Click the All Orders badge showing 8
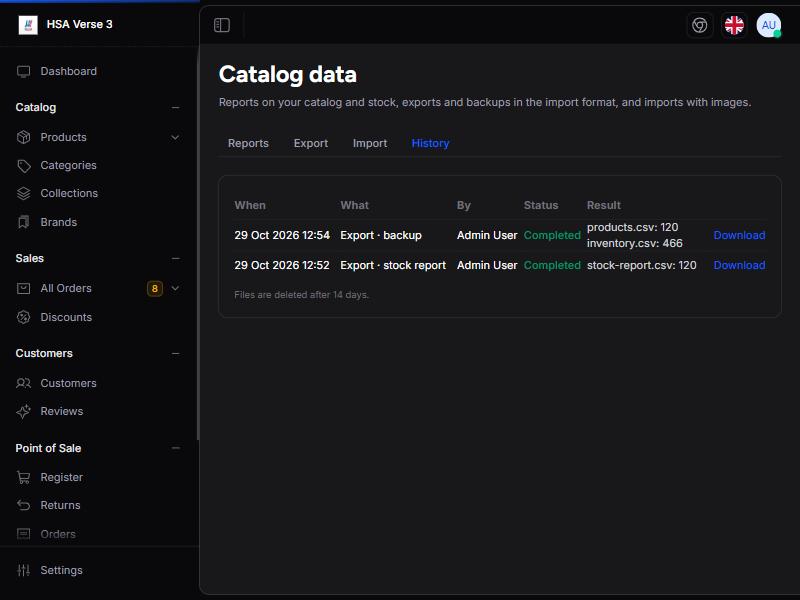This screenshot has height=600, width=800. point(155,289)
